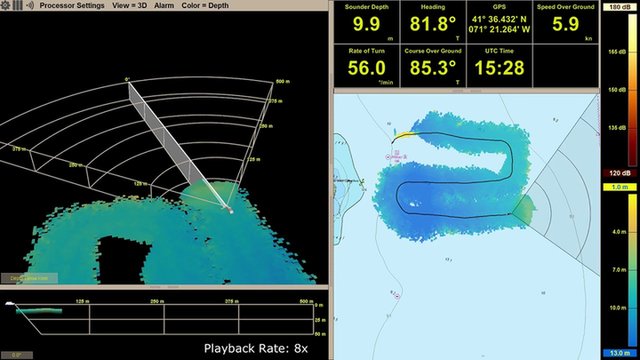Click the Sounder Depth readout panel
Viewport: 640px width, 360px height.
pos(367,22)
